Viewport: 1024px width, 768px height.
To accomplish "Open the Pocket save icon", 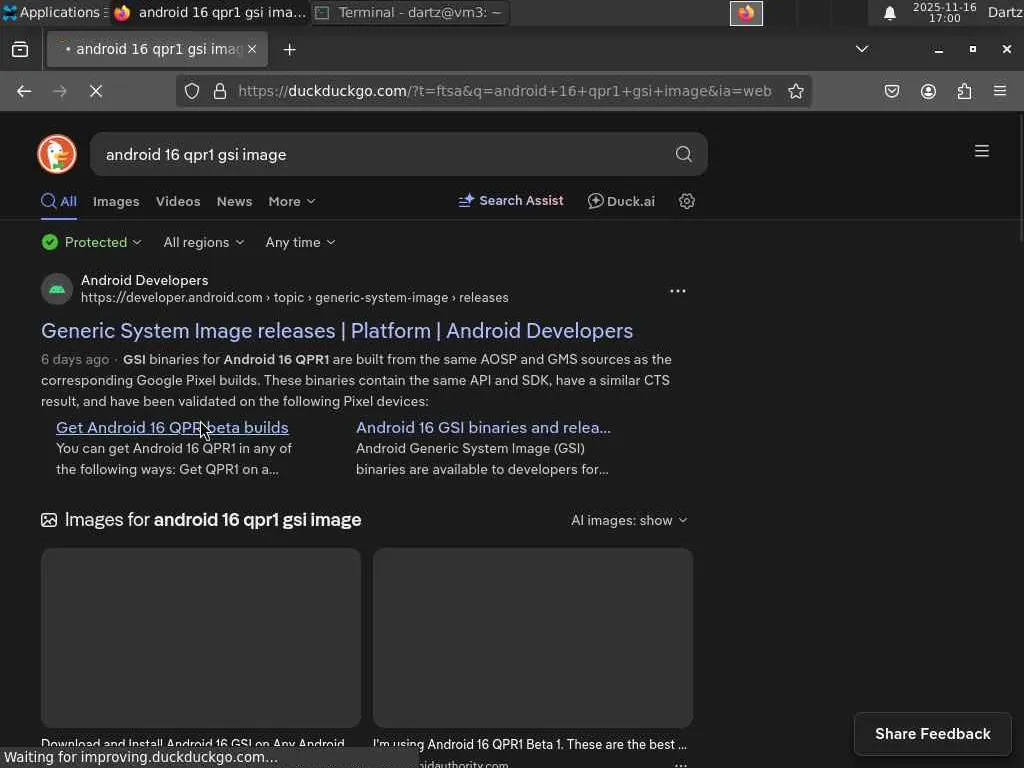I will pyautogui.click(x=892, y=91).
